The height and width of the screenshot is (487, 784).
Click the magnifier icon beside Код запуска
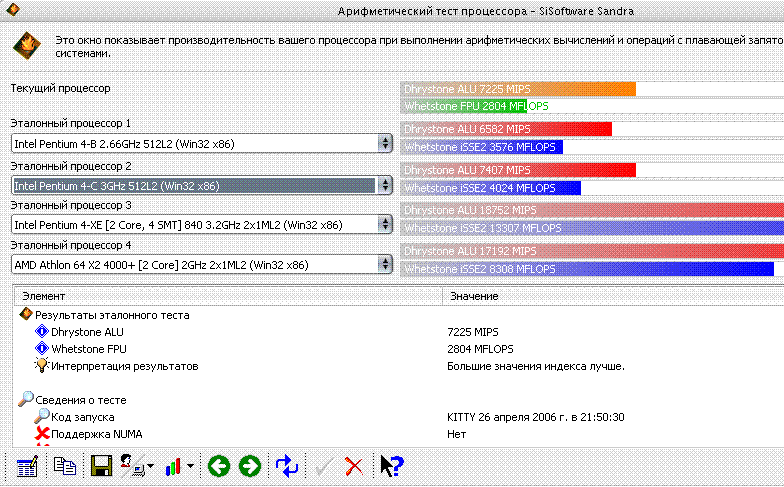point(42,416)
